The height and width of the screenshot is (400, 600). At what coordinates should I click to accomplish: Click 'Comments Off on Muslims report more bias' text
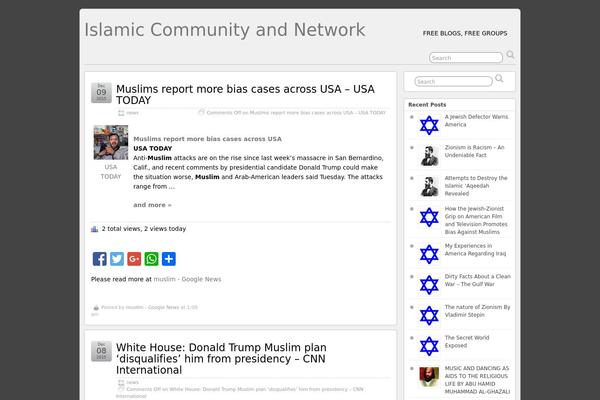[x=296, y=113]
